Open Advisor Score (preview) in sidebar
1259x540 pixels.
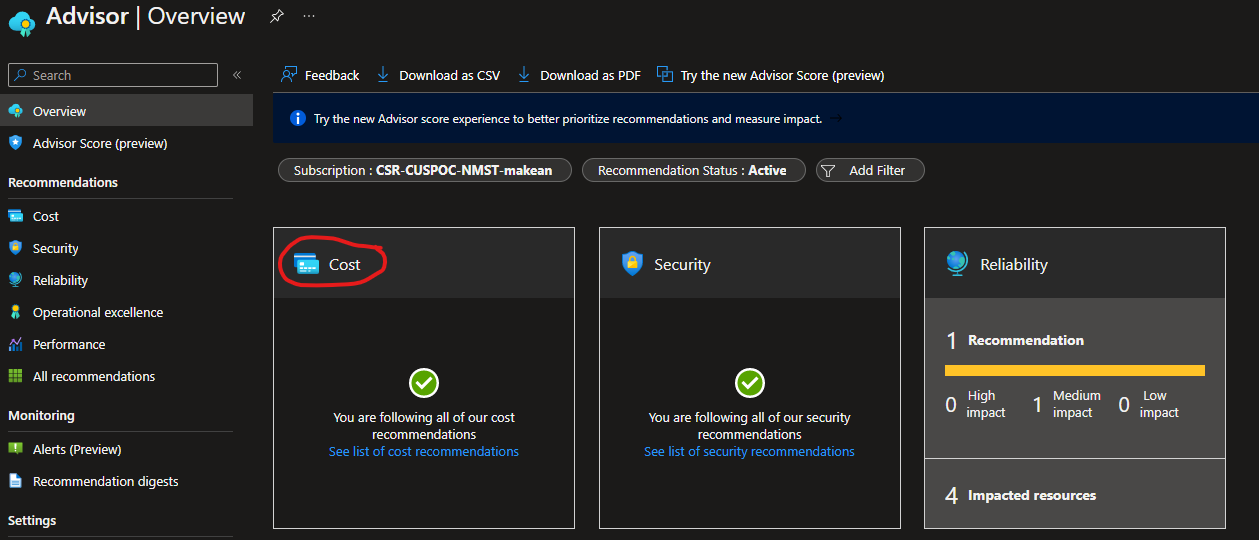[x=99, y=143]
